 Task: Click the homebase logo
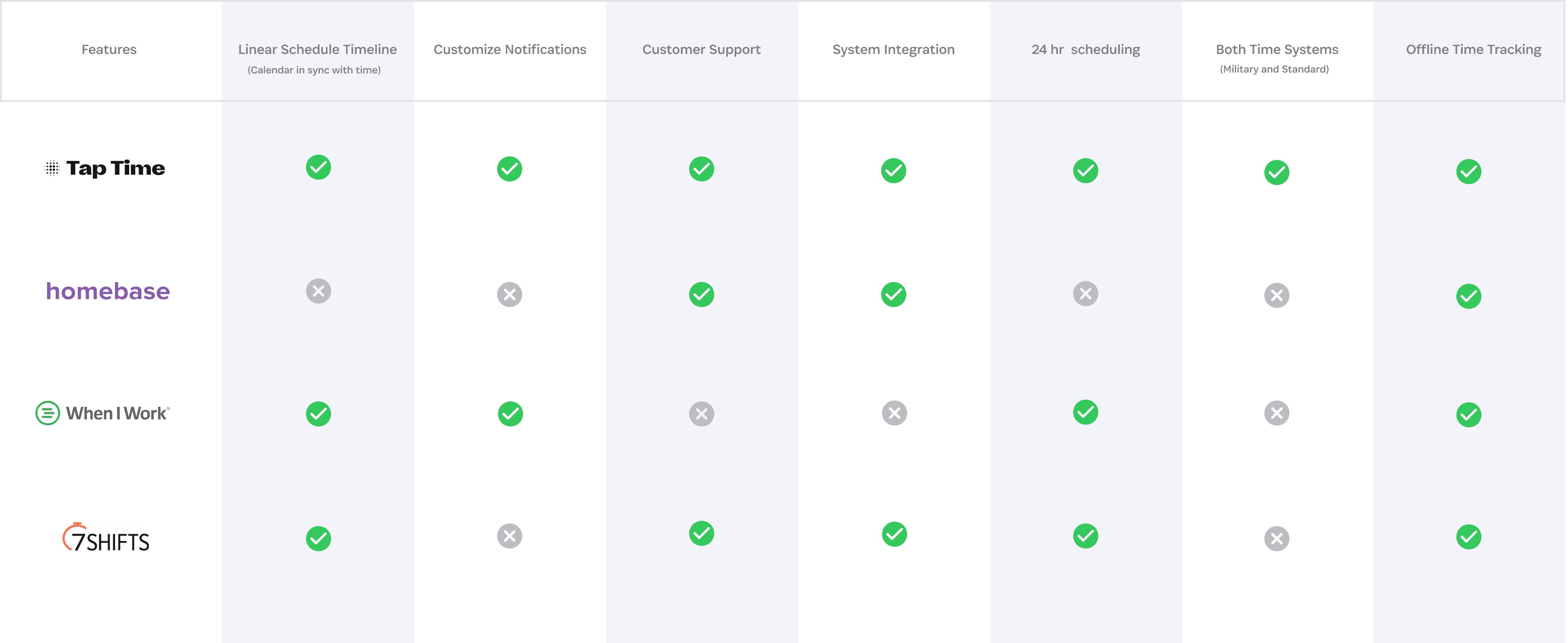click(x=108, y=291)
